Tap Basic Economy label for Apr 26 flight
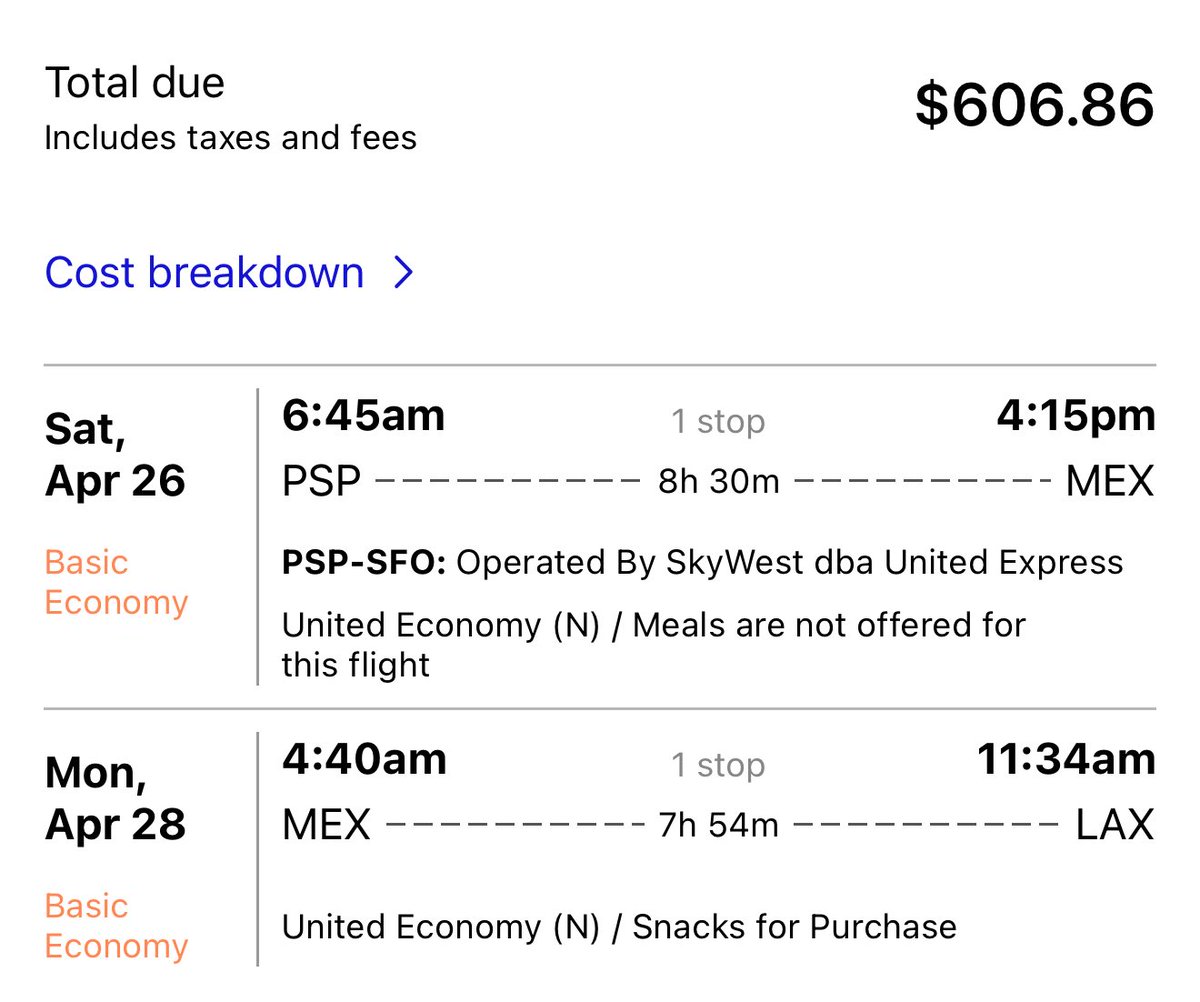This screenshot has width=1200, height=1002. click(116, 582)
